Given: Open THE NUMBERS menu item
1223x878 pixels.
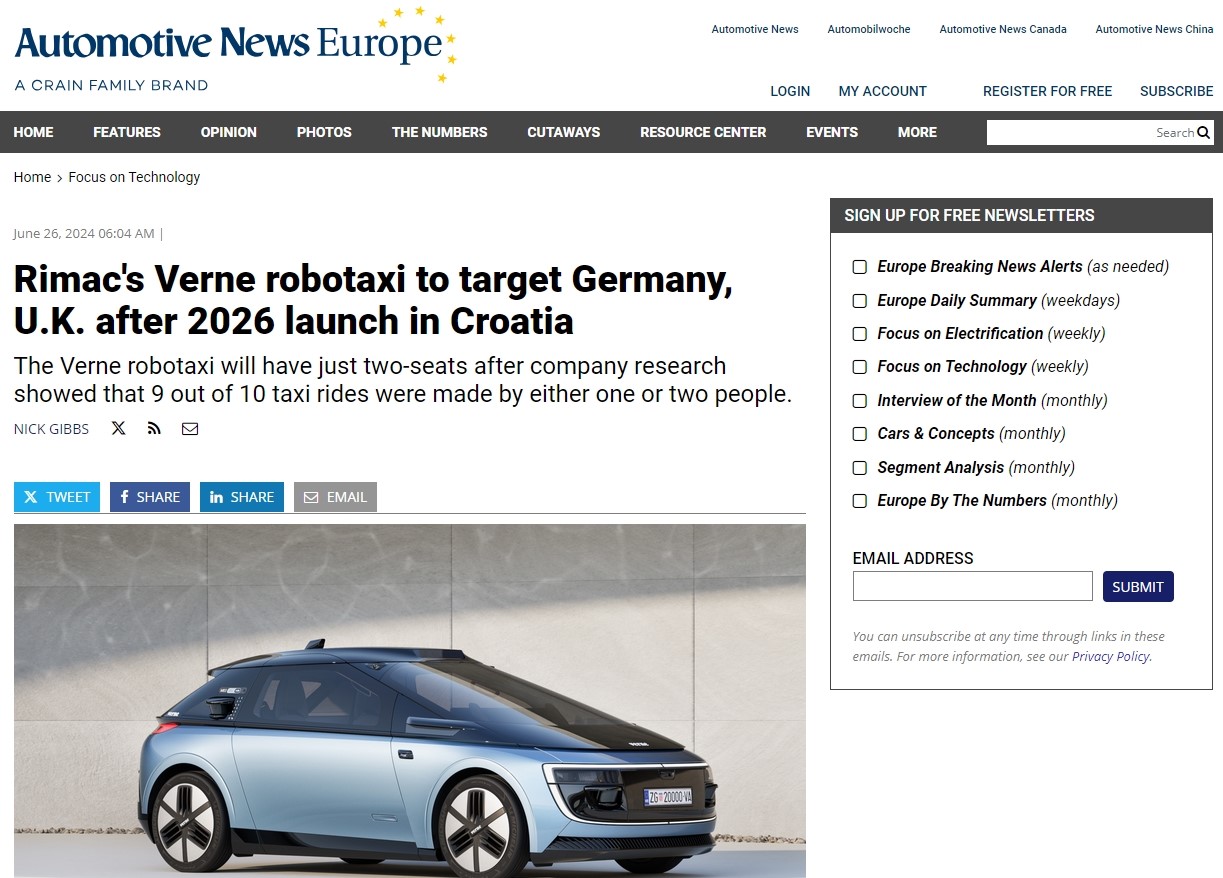Looking at the screenshot, I should (439, 132).
